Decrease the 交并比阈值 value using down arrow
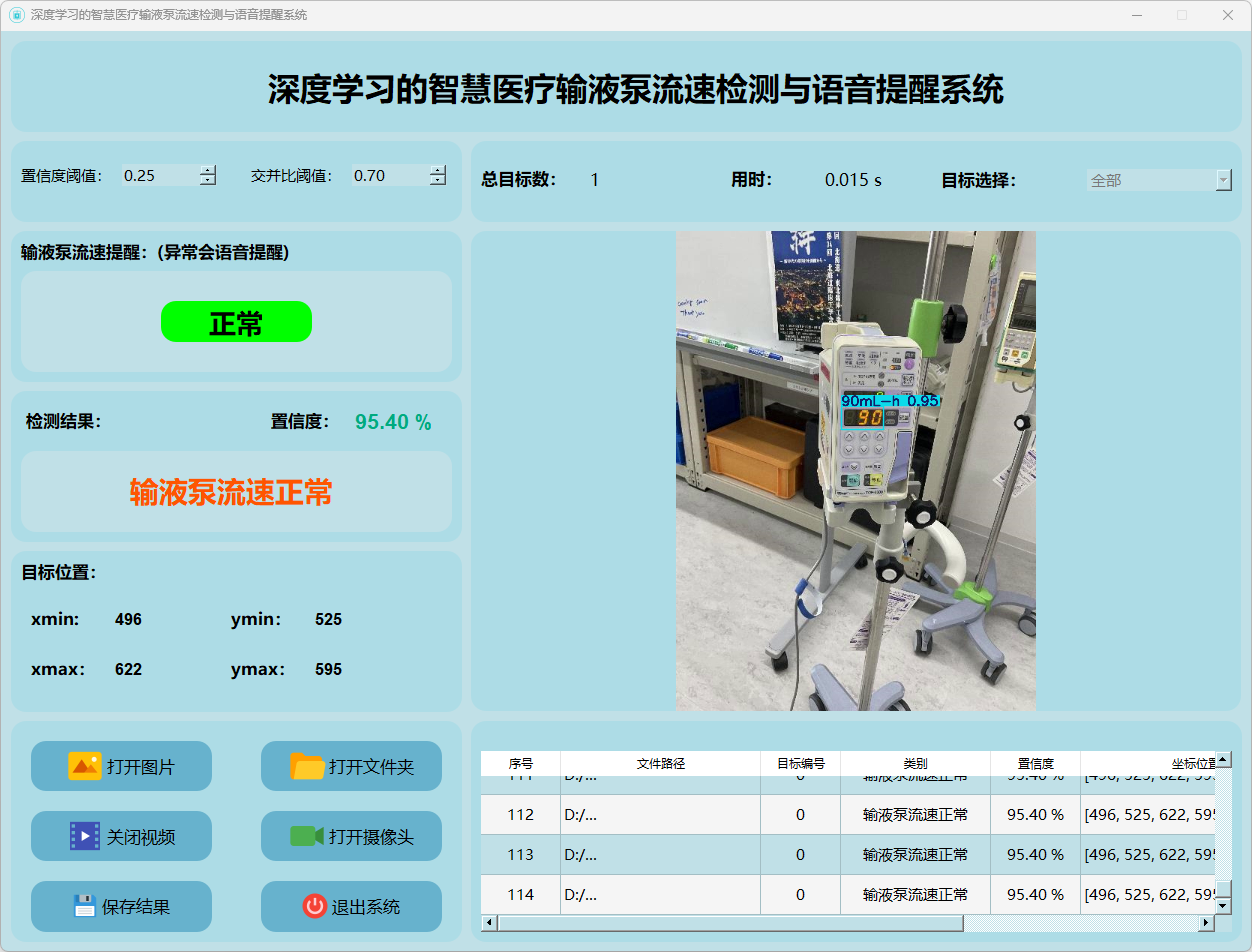The width and height of the screenshot is (1252, 952). coord(438,181)
